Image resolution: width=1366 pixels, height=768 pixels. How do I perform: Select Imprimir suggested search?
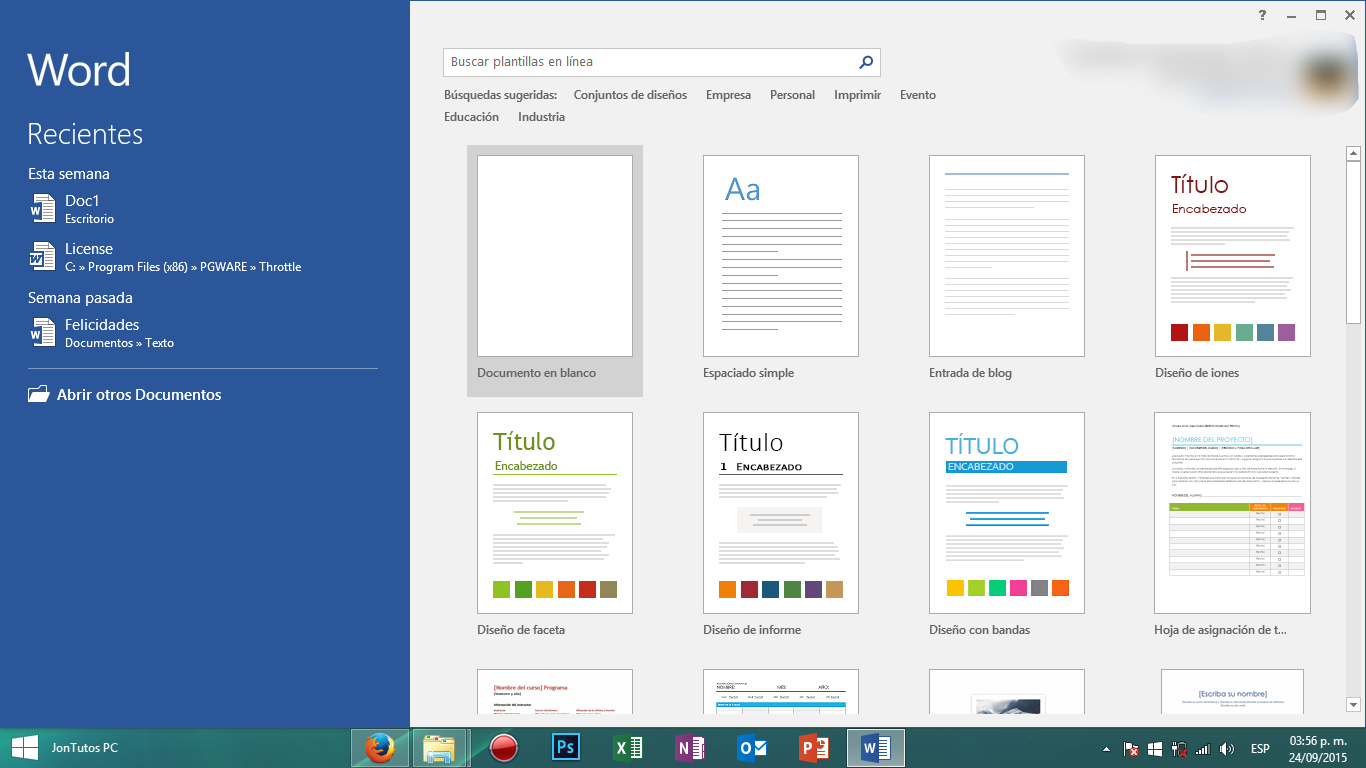tap(857, 95)
